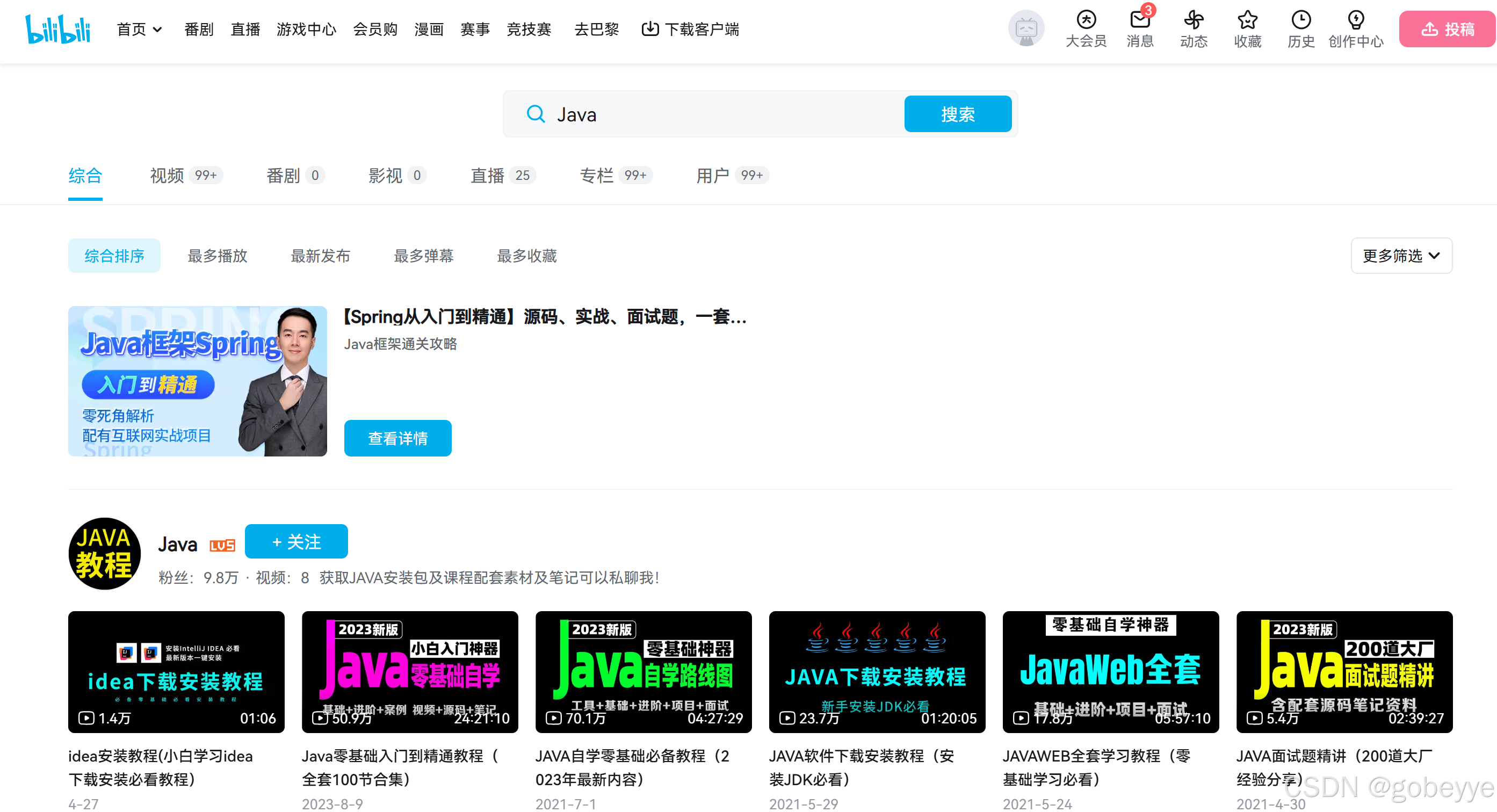This screenshot has width=1497, height=812.
Task: Open 去巴黎 in navigation
Action: 596,29
